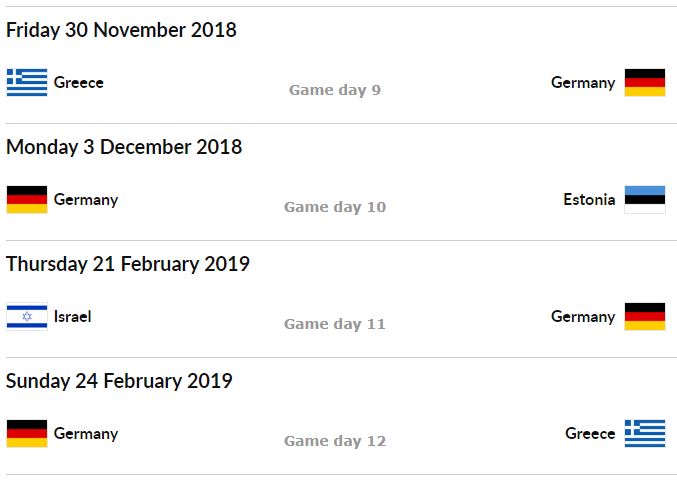Viewport: 677px width, 484px height.
Task: Click the Estonia flag icon
Action: coord(645,199)
